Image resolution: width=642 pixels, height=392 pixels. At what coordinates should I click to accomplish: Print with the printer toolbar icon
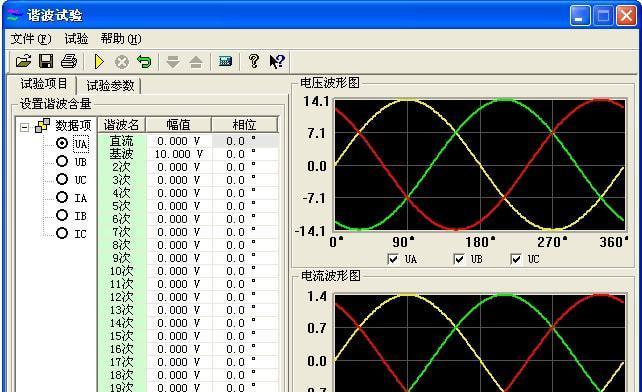69,61
